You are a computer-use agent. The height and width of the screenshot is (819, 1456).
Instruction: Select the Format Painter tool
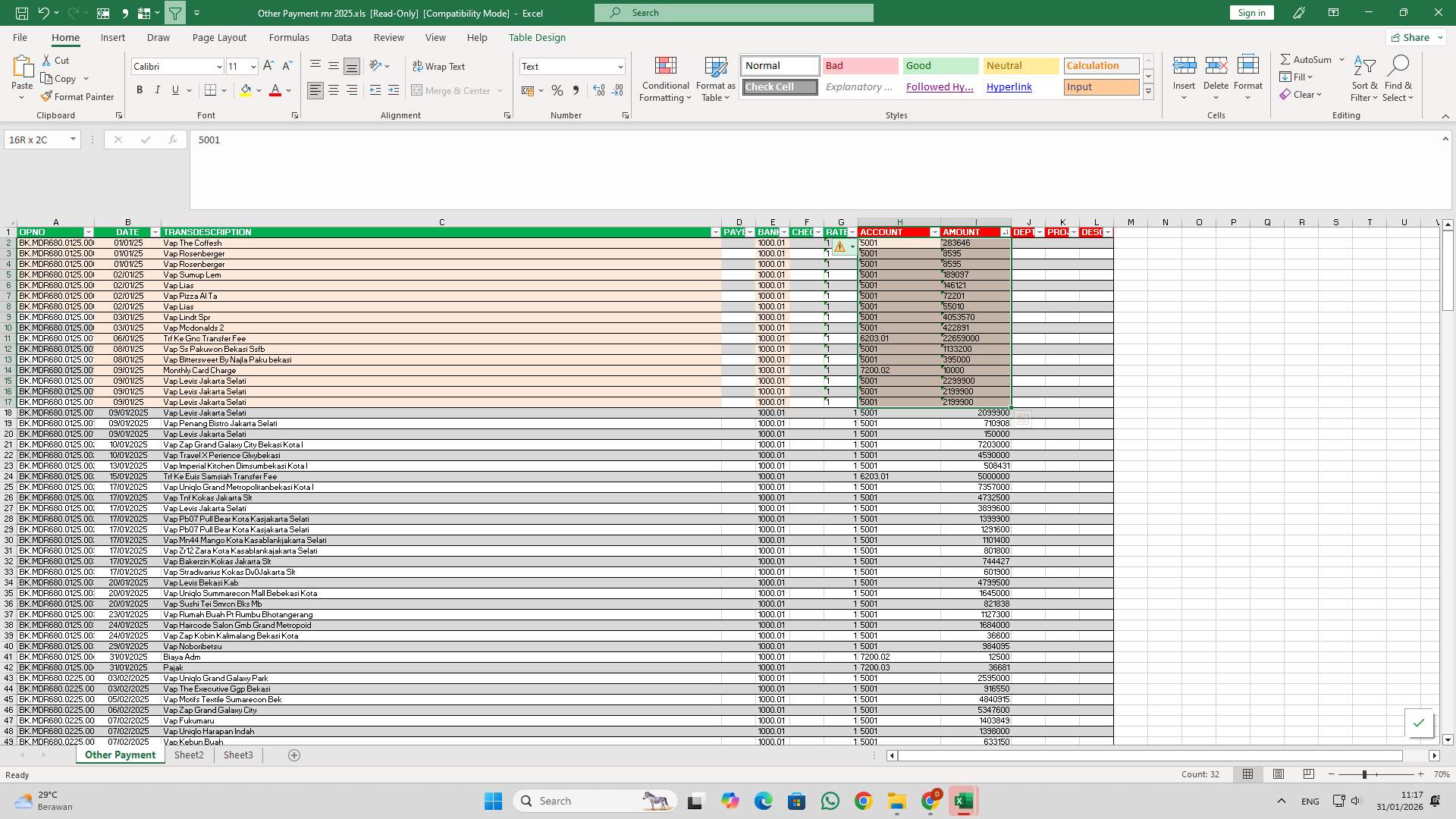tap(77, 96)
